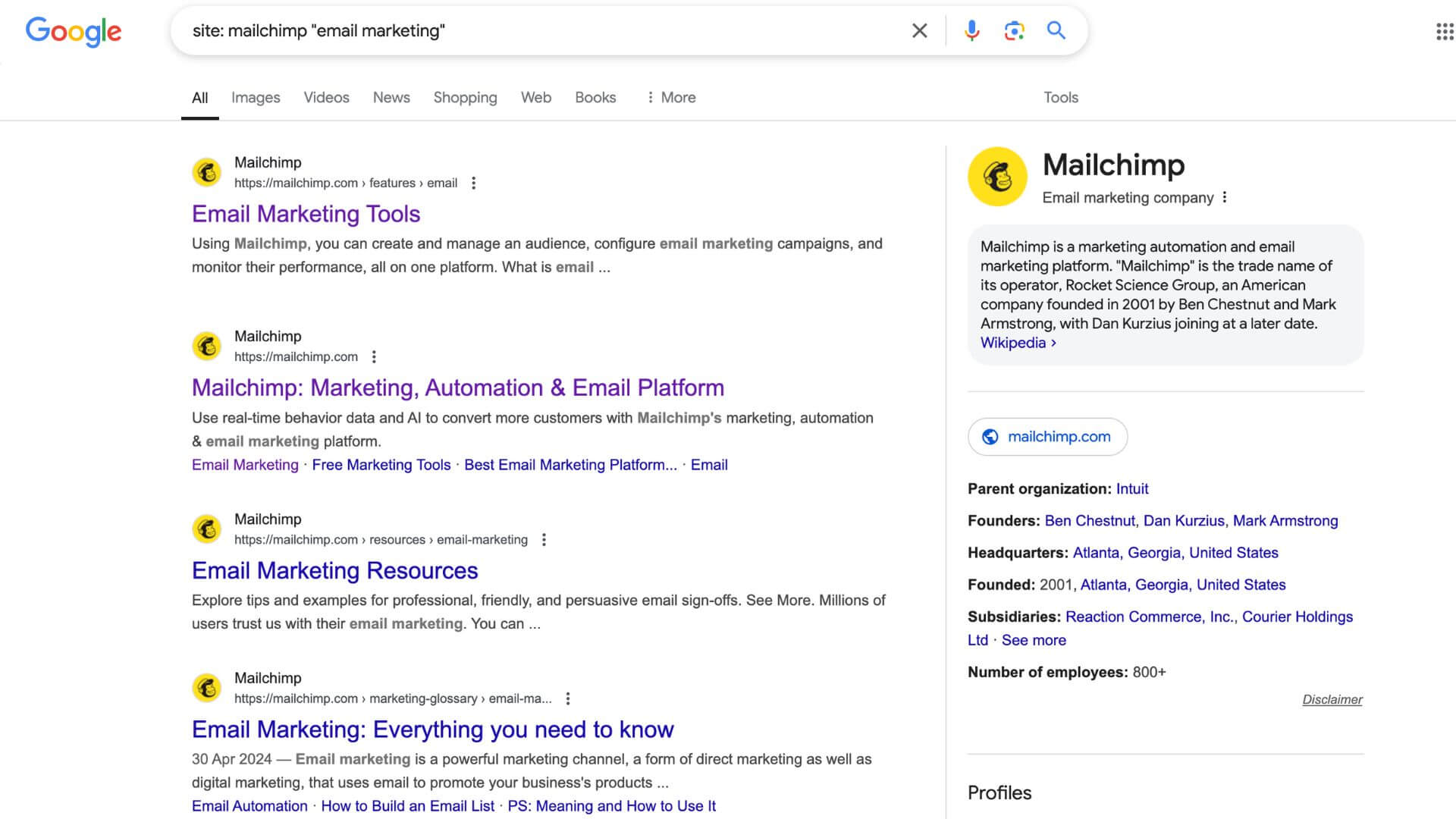Viewport: 1456px width, 819px height.
Task: Open subsidiary Courier Holdings Ltd
Action: (x=1297, y=617)
